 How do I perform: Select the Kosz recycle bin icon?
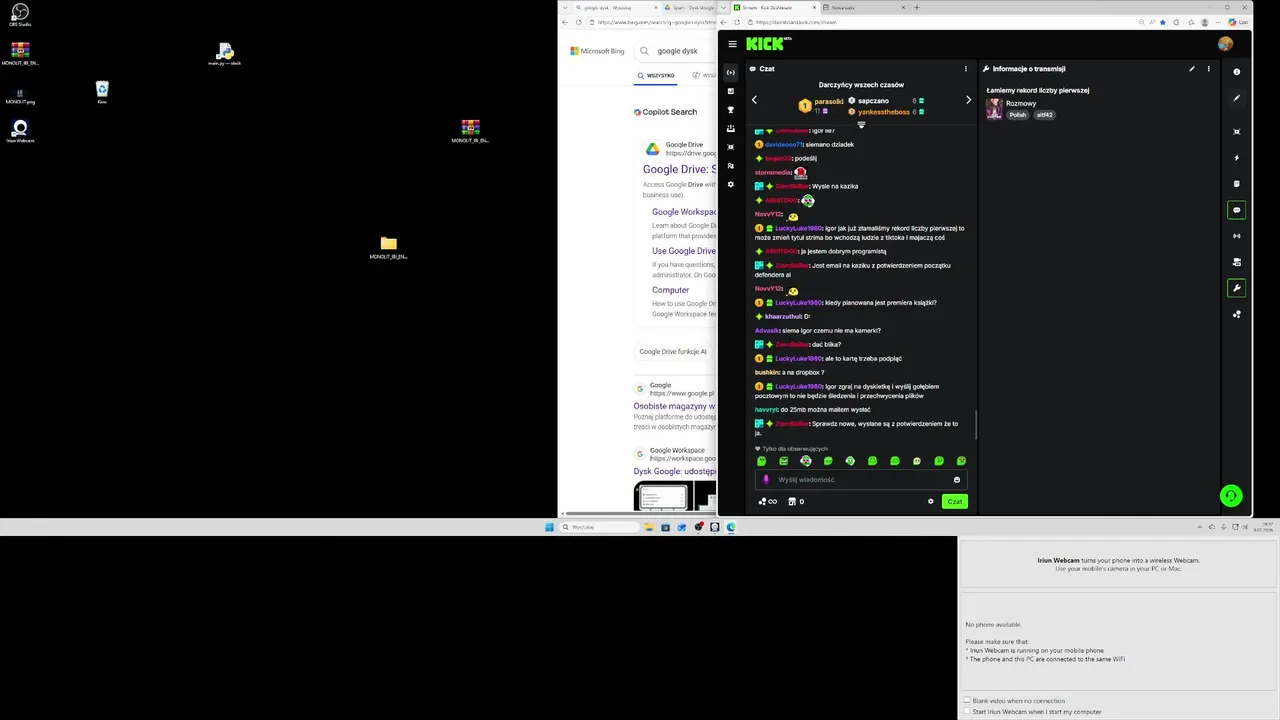[x=102, y=92]
